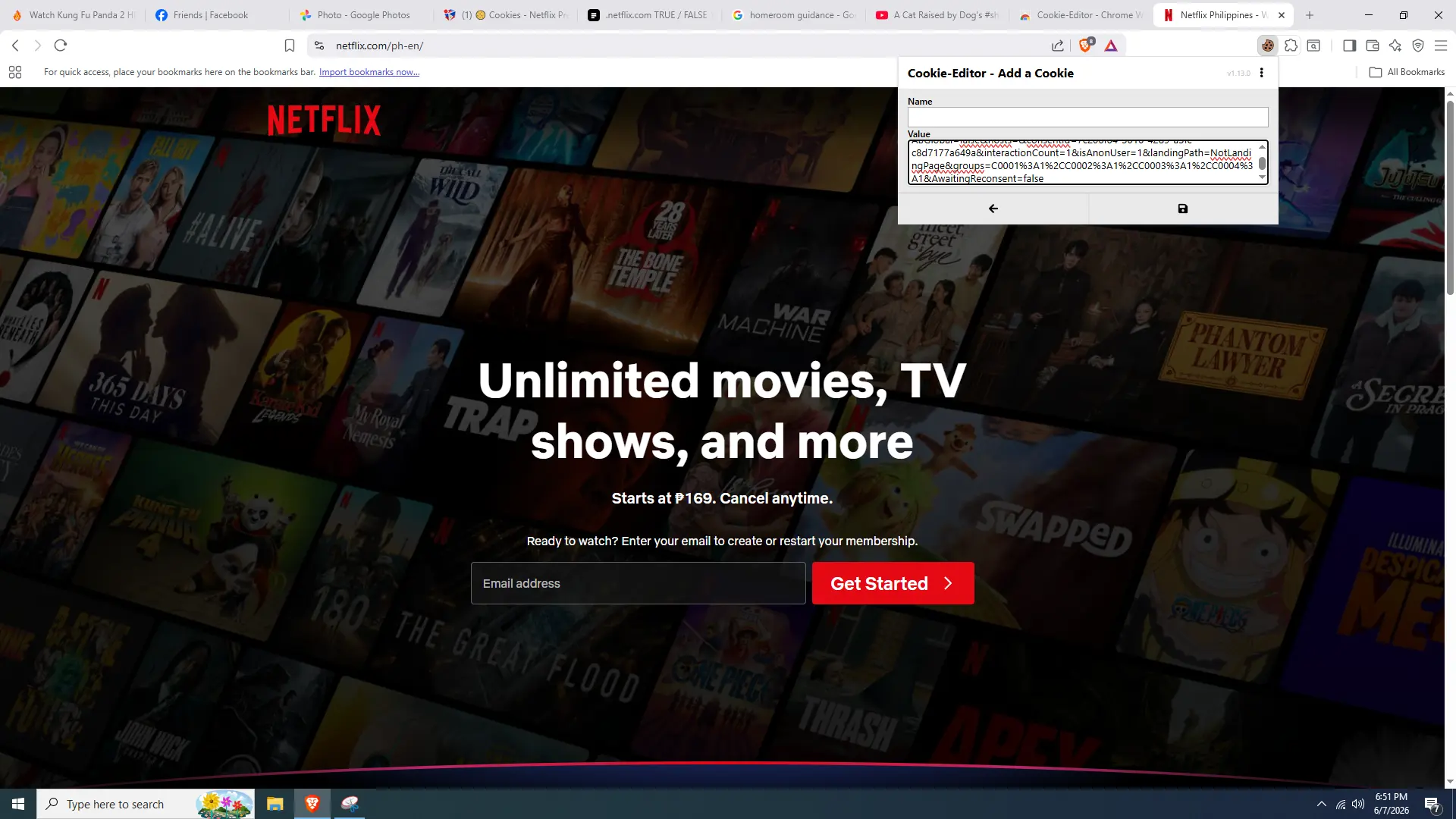Open Cookie-Editor three-dot options menu

[x=1262, y=73]
